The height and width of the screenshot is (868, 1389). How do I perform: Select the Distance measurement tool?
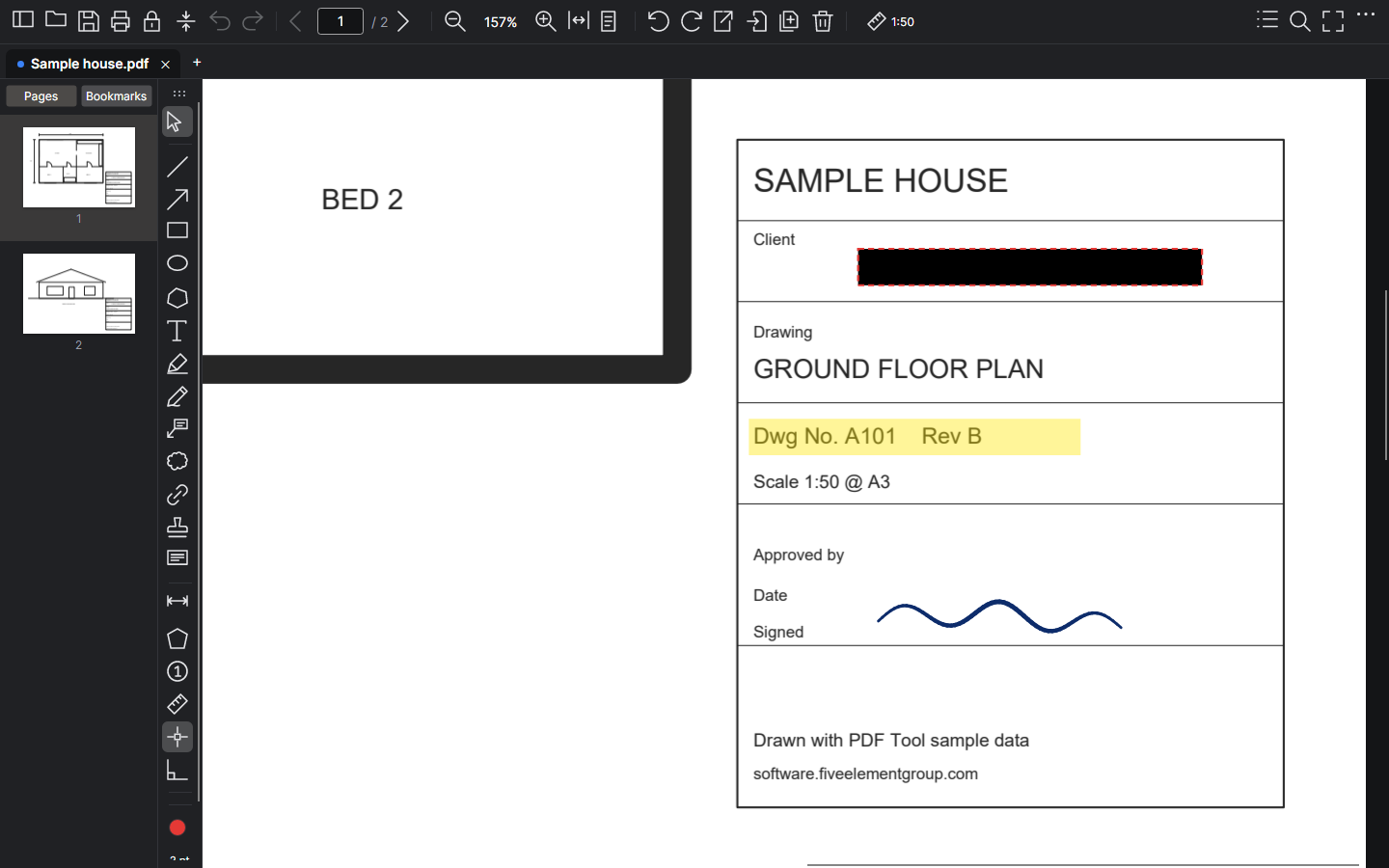(177, 601)
